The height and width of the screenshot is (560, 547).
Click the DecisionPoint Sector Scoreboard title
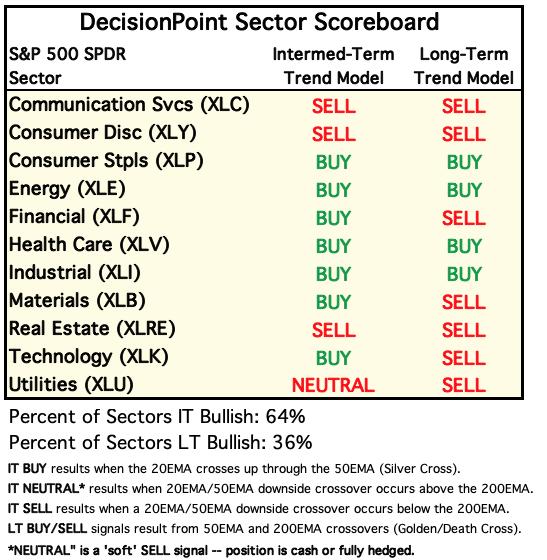pos(259,22)
